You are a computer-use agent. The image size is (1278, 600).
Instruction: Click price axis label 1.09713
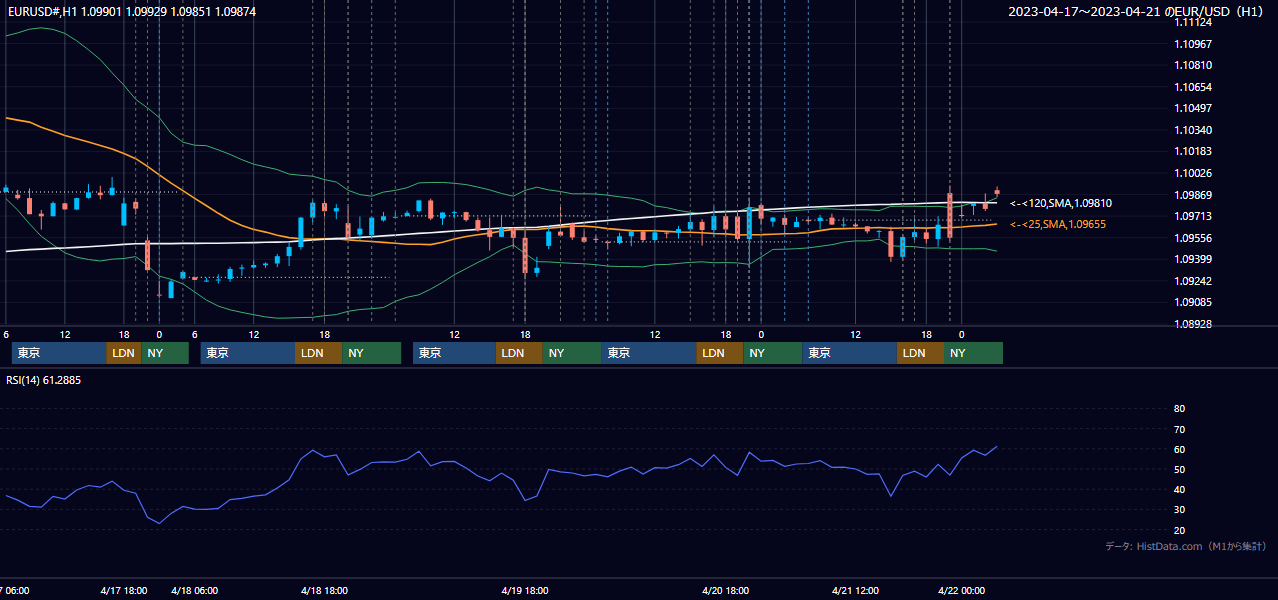click(1192, 216)
